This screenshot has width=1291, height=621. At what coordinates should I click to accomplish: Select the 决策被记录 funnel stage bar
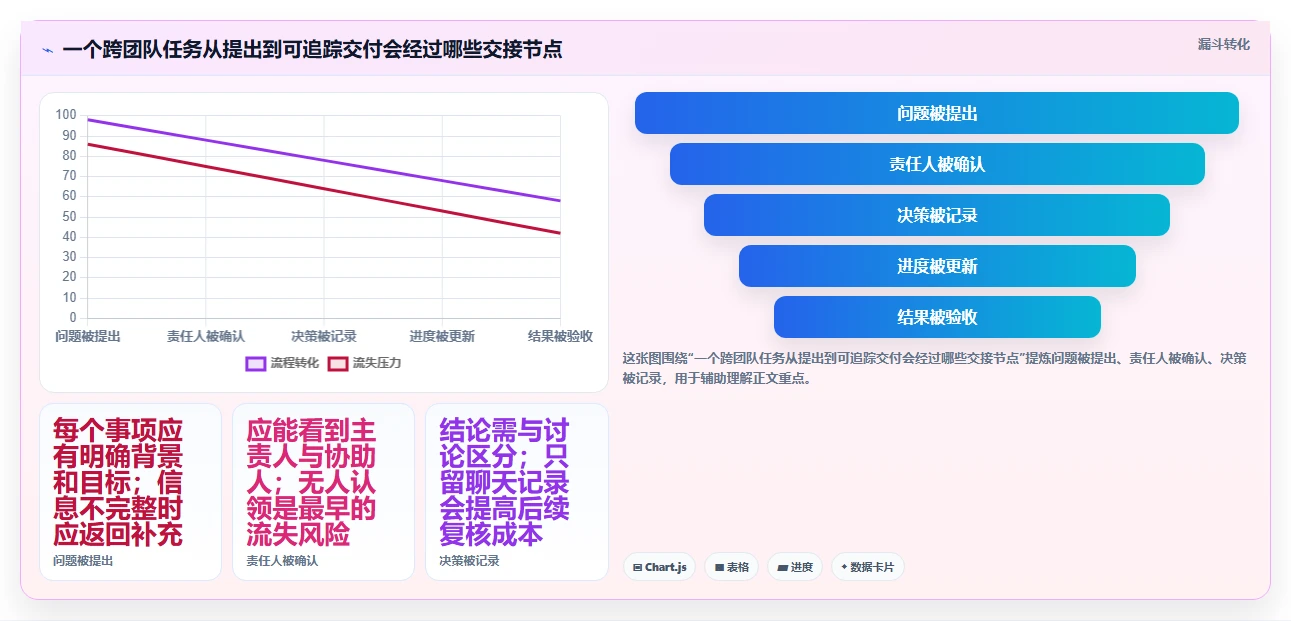tap(937, 215)
